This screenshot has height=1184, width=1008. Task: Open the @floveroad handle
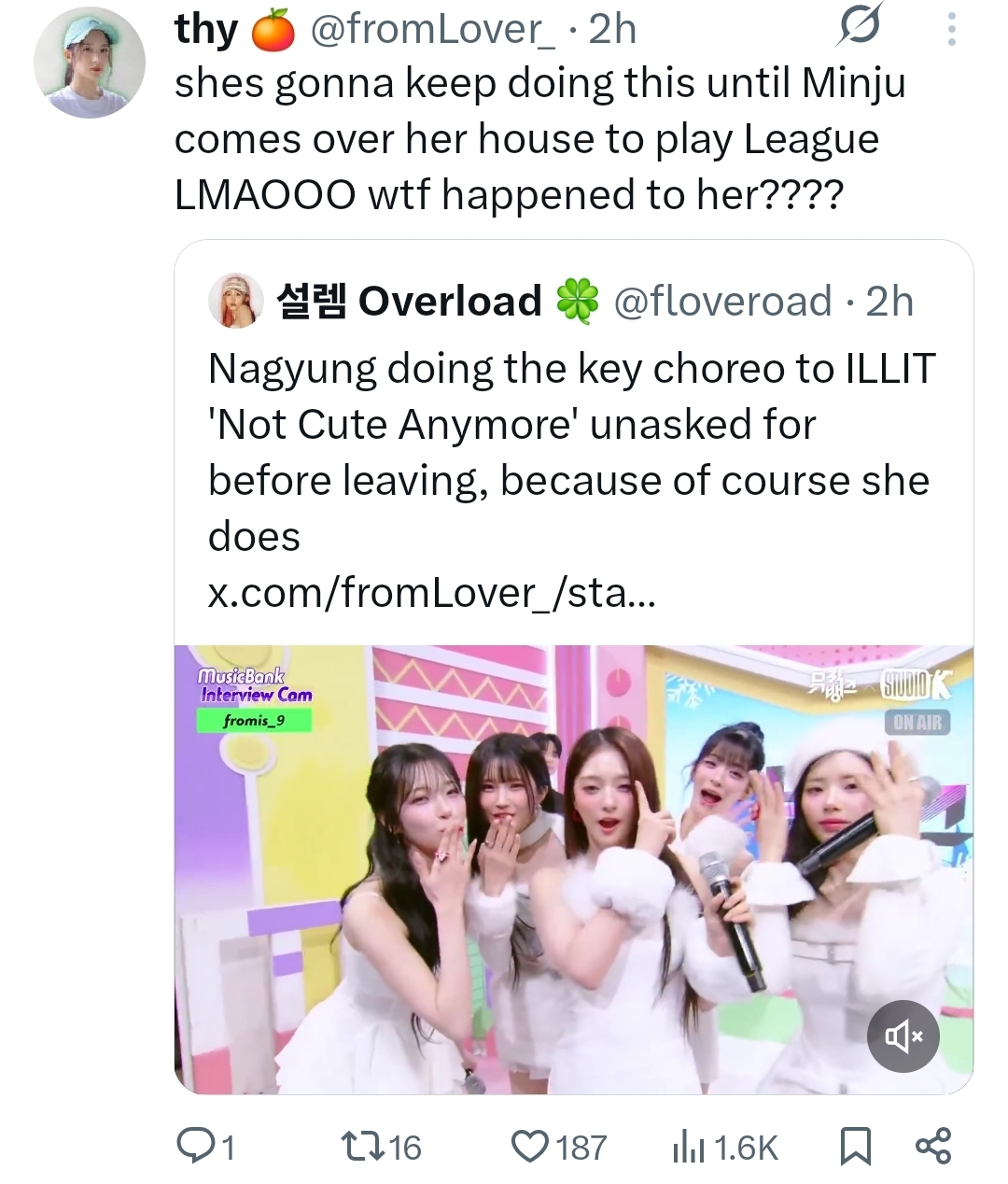(722, 302)
